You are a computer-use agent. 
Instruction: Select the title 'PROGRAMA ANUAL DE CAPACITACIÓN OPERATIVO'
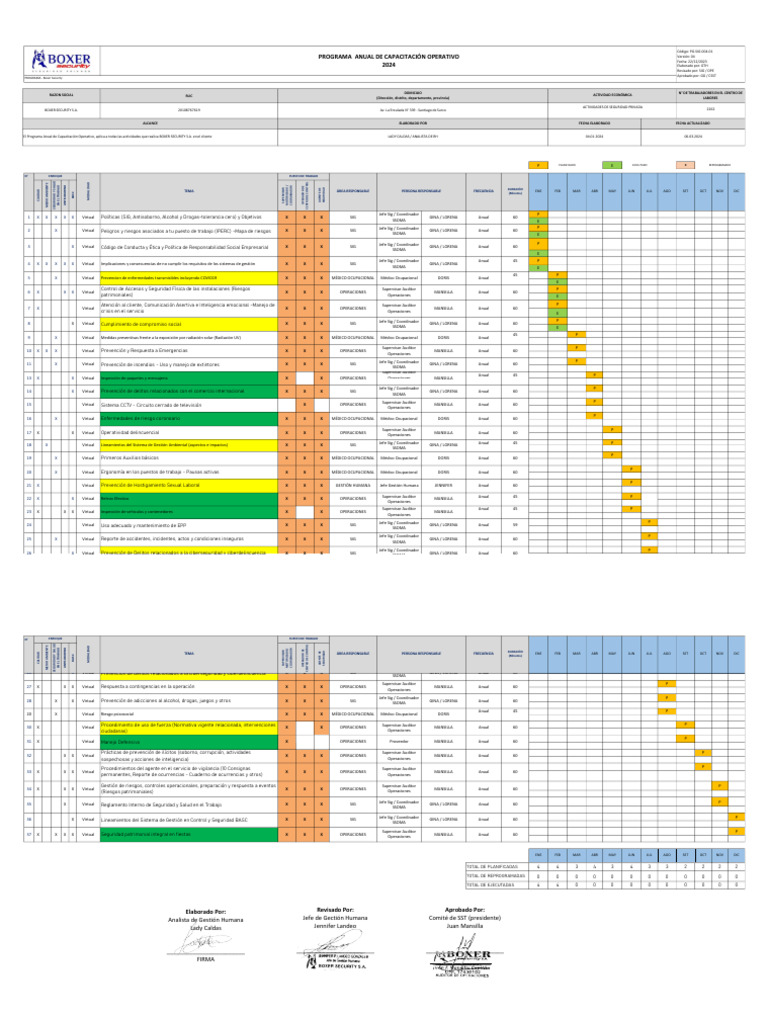coord(388,57)
